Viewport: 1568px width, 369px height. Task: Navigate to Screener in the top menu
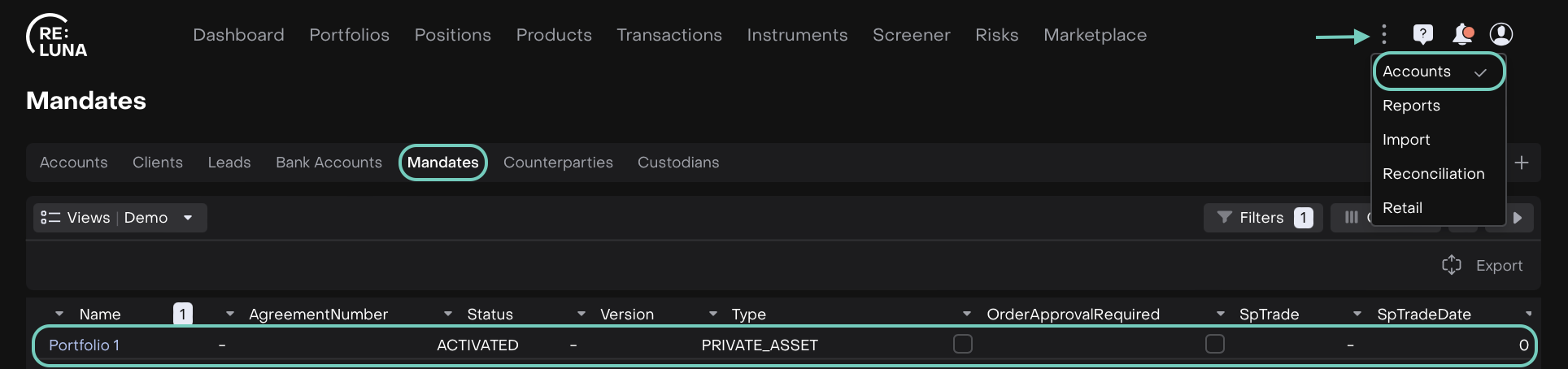click(911, 35)
